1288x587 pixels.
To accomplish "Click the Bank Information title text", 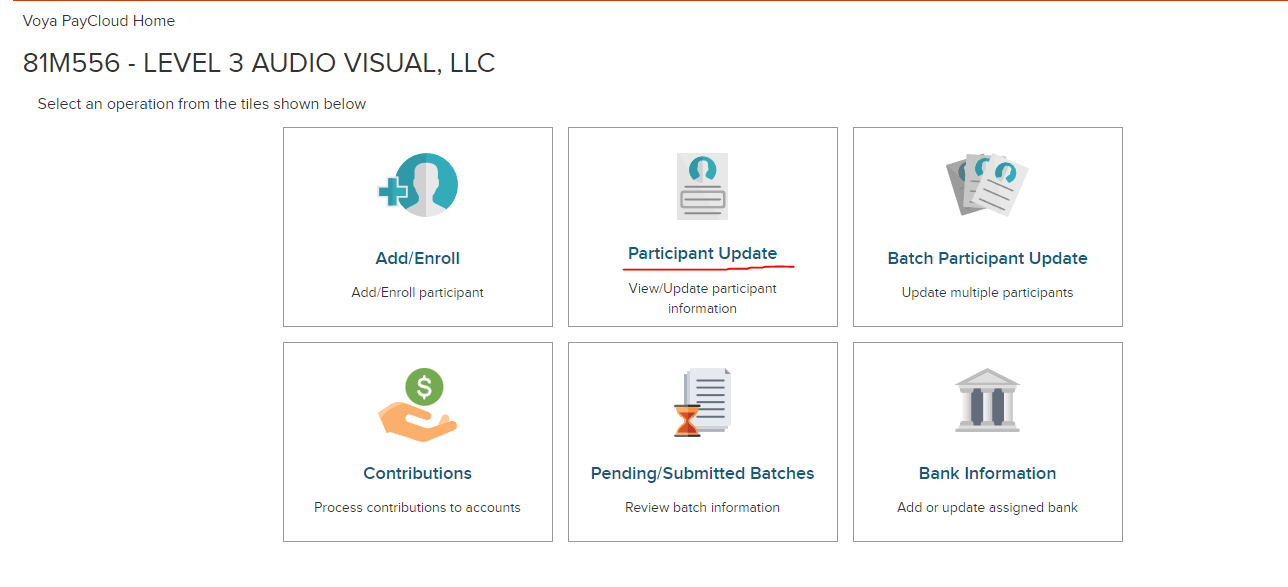I will pos(987,472).
